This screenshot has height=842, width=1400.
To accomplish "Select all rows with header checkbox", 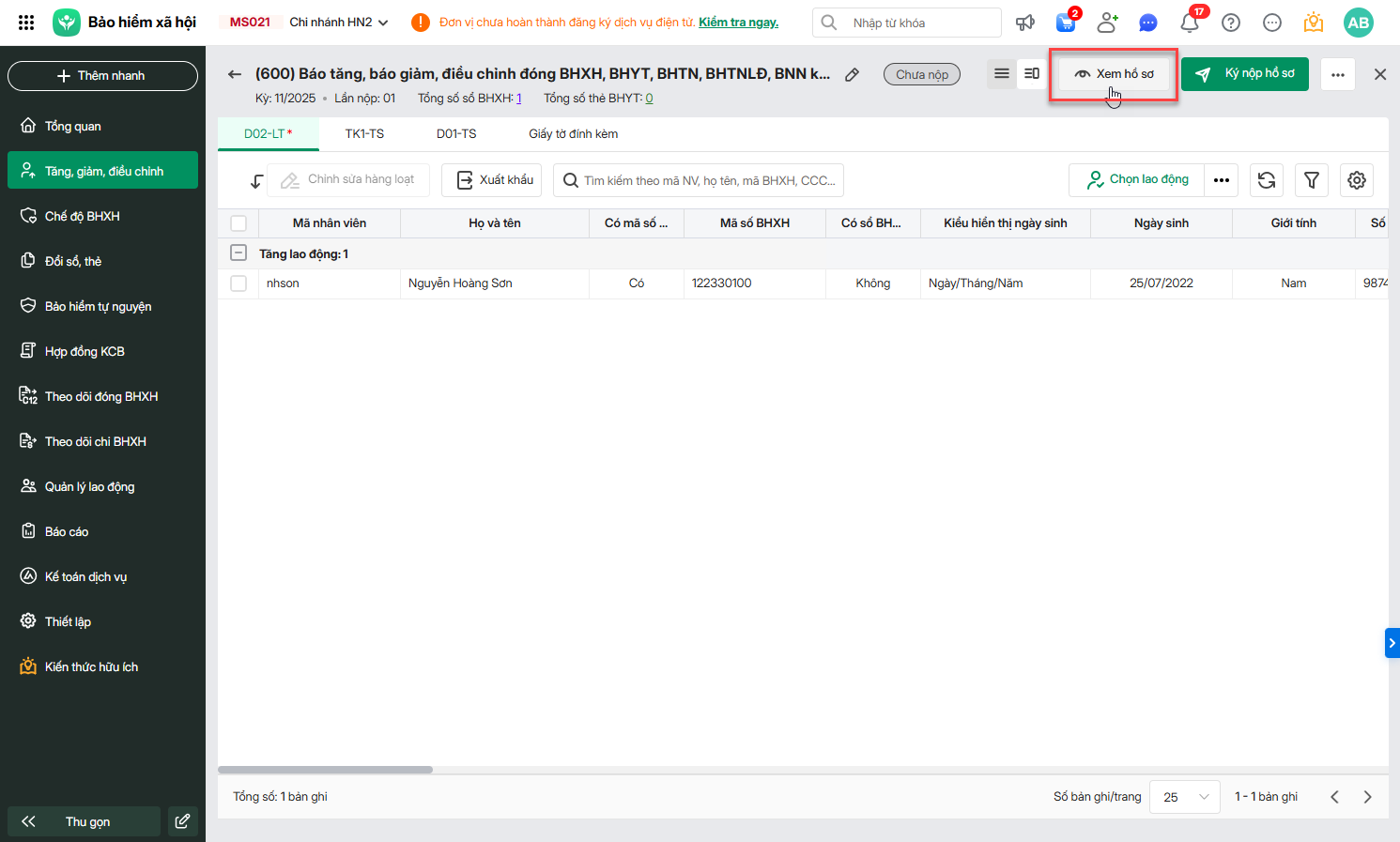I will (x=238, y=223).
